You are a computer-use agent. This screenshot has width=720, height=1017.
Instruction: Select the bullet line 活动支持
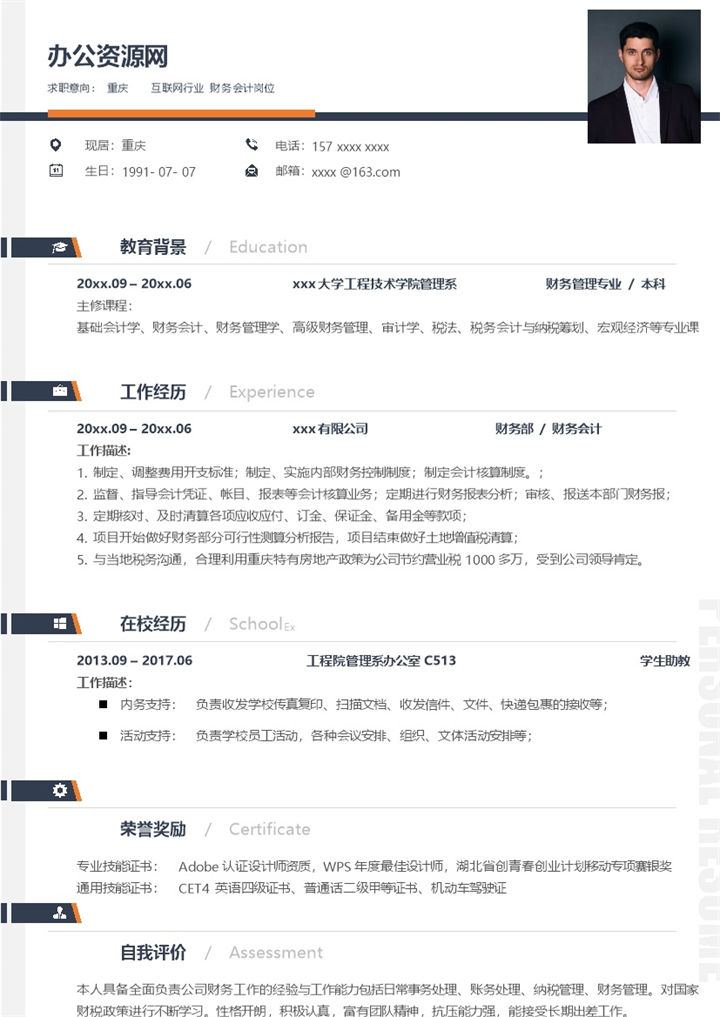click(315, 736)
